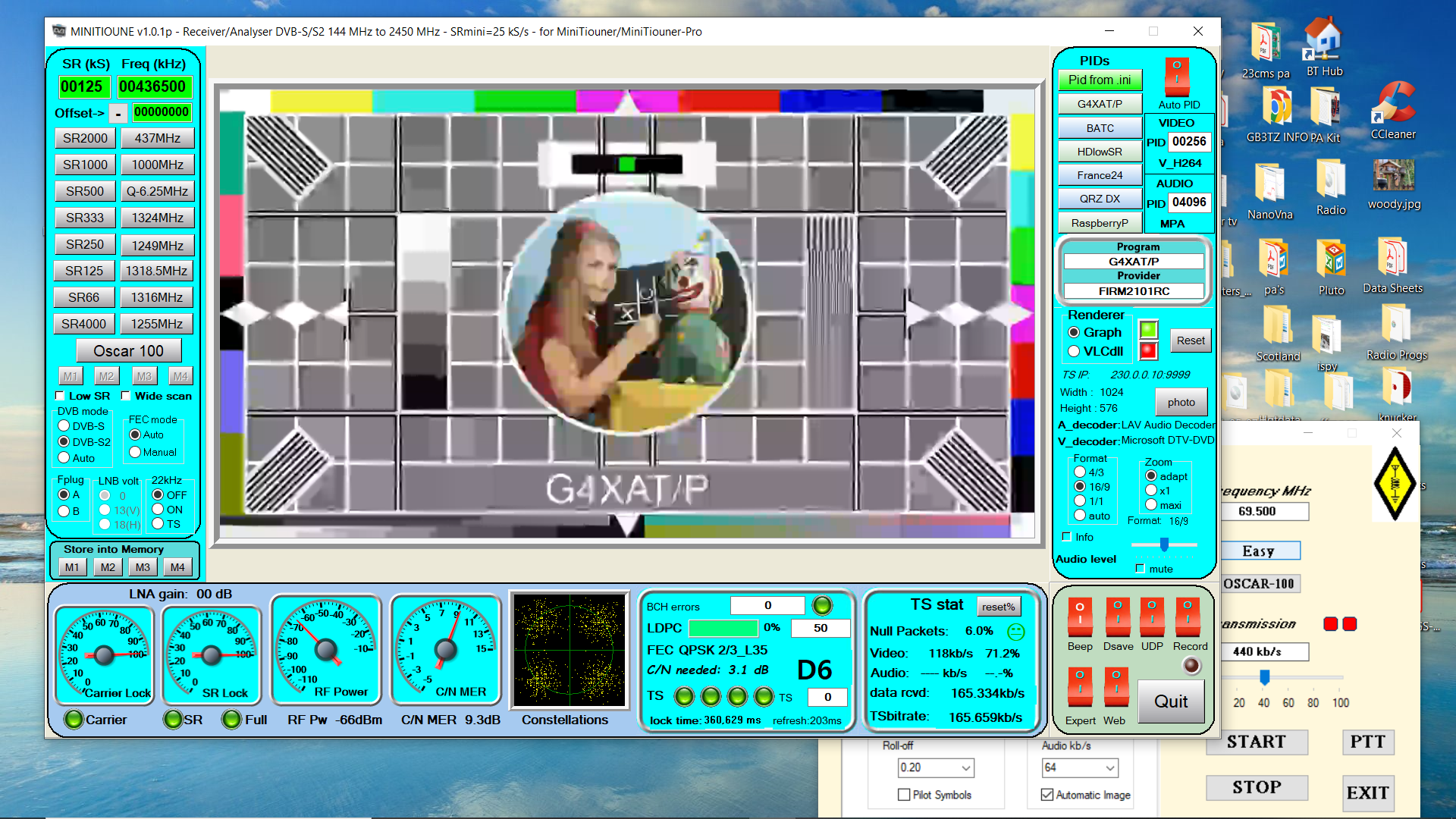Check Pilot Symbols in background window
Viewport: 1456px width, 819px height.
tap(903, 795)
